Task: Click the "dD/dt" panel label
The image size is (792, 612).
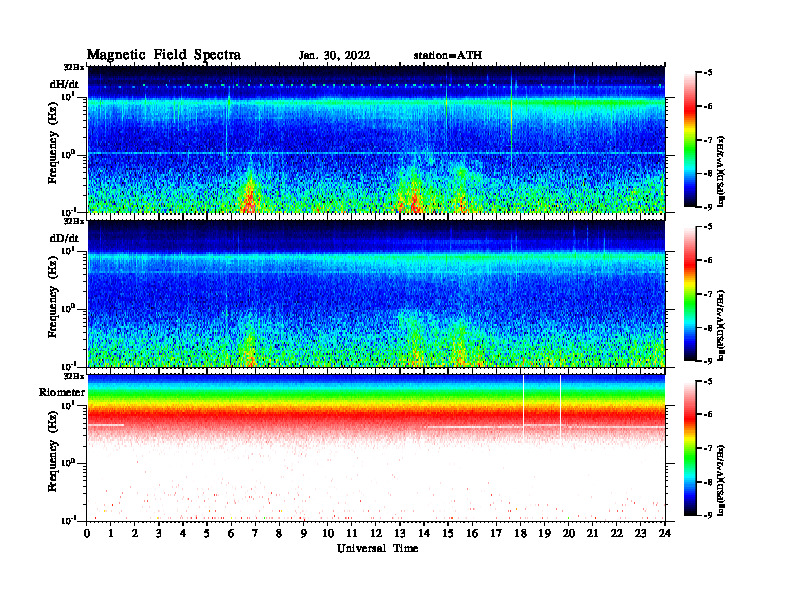Action: [64, 238]
